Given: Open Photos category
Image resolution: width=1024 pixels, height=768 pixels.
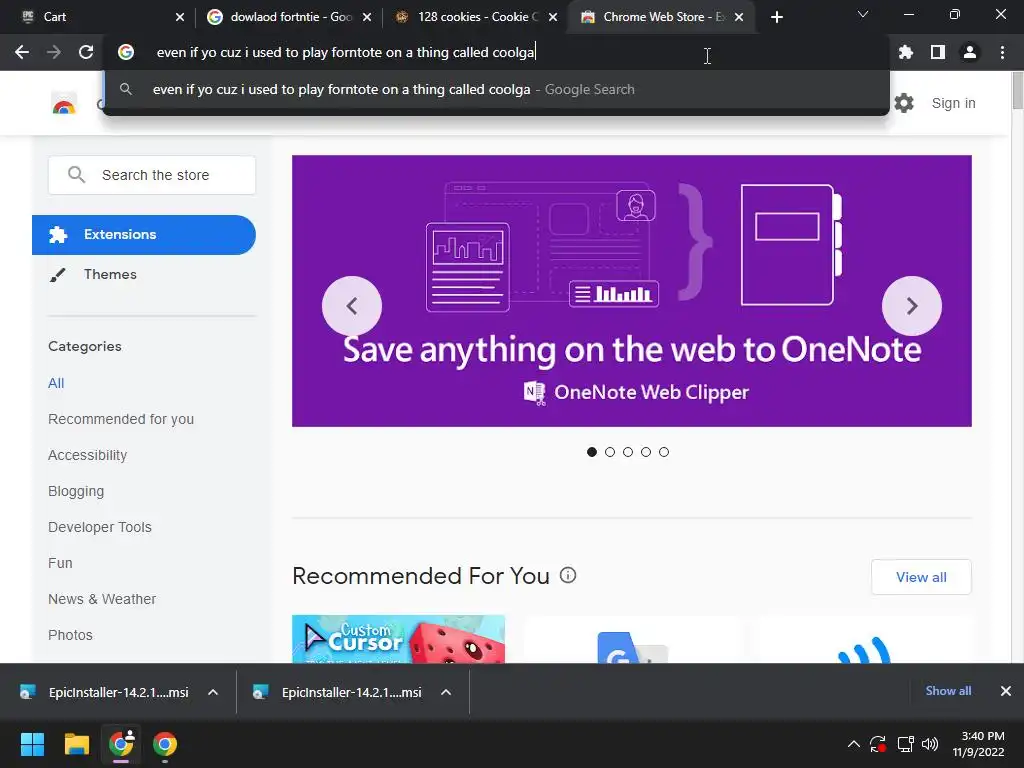Looking at the screenshot, I should tap(71, 635).
